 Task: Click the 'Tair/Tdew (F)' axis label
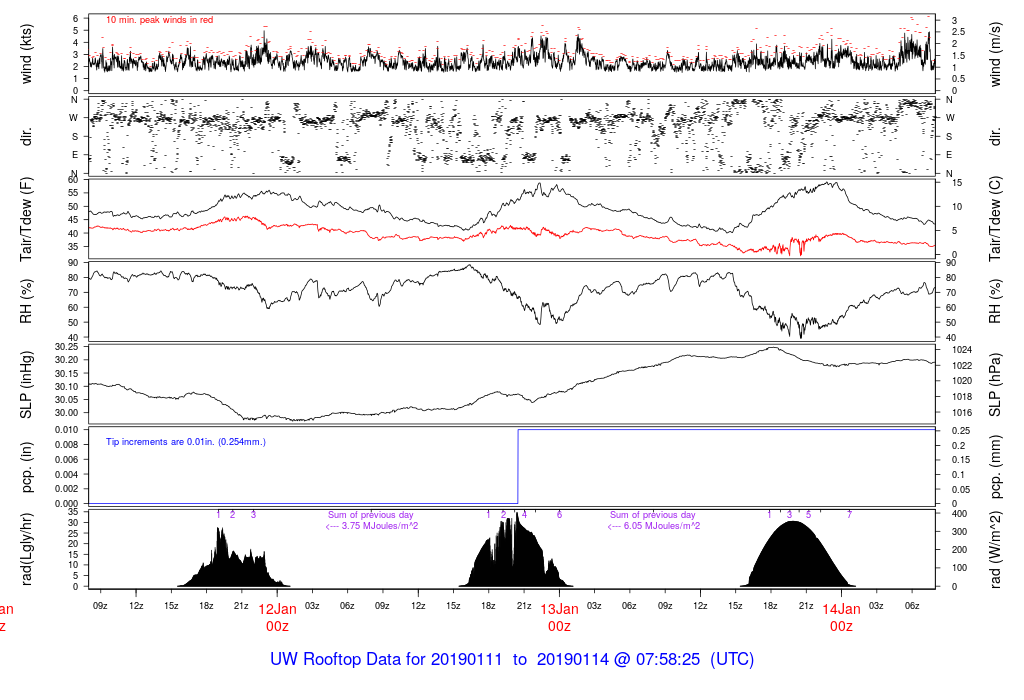pos(26,219)
